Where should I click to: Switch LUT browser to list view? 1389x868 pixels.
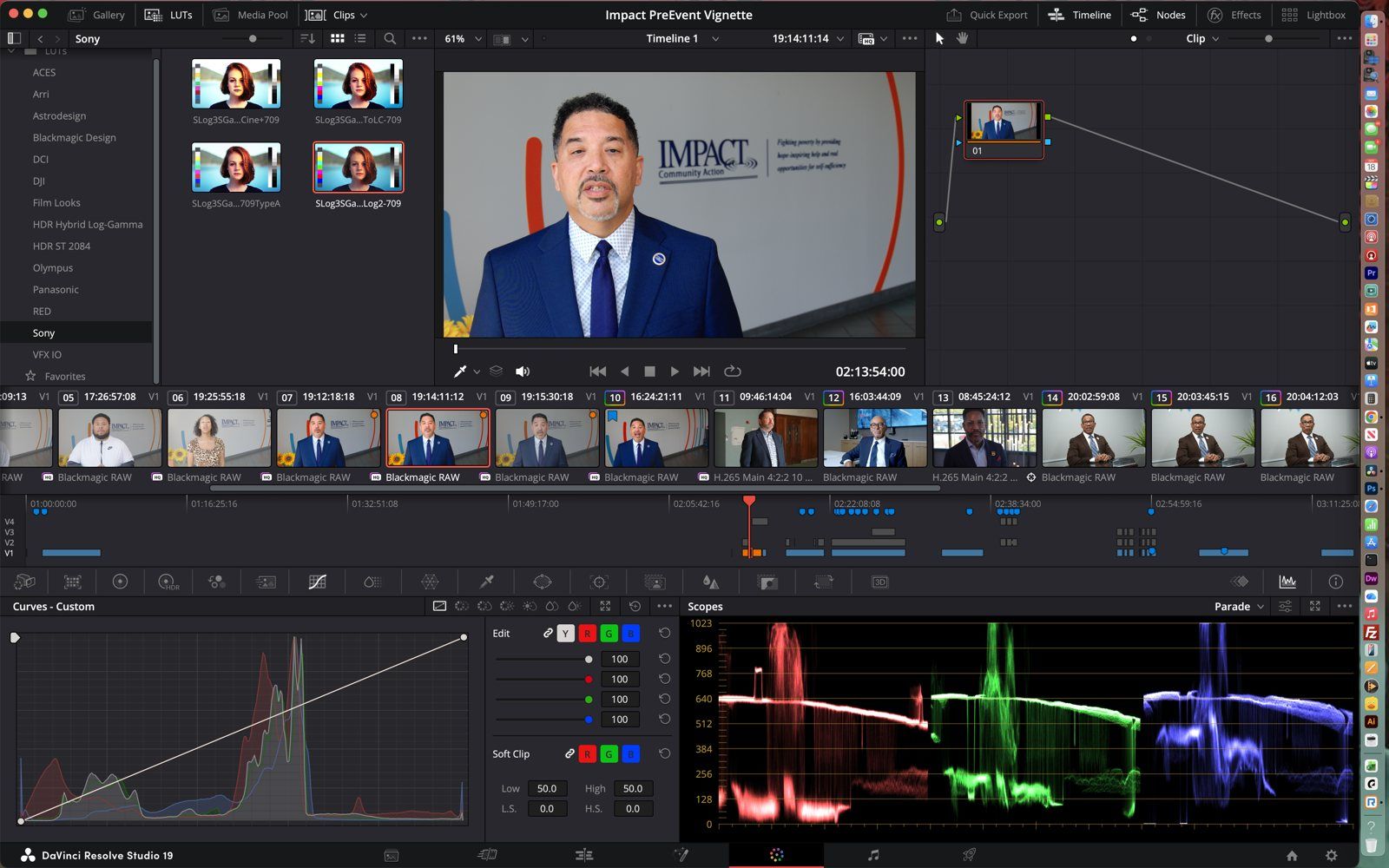[x=360, y=38]
